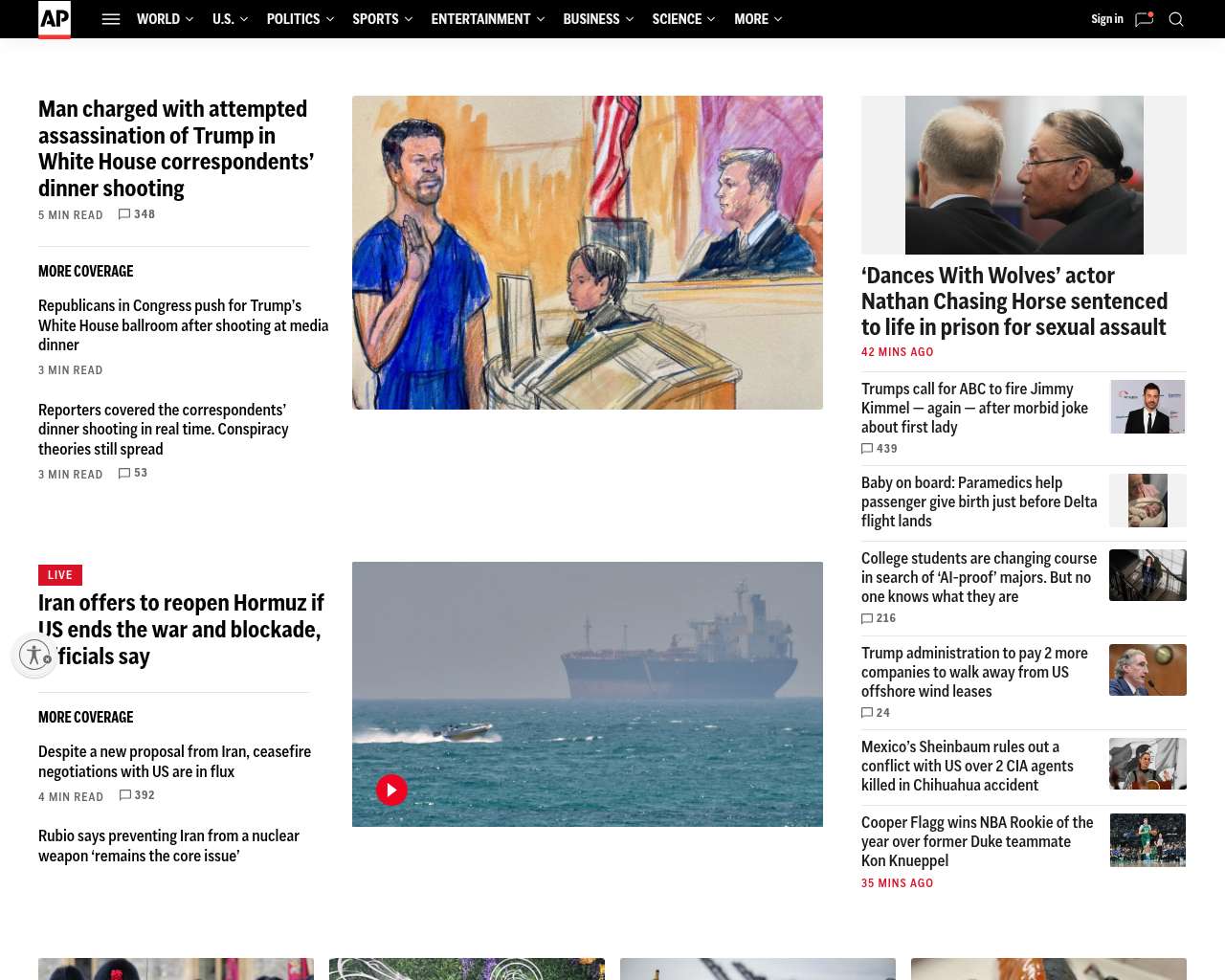Open College students 'AI-proof' majors story

click(x=979, y=577)
